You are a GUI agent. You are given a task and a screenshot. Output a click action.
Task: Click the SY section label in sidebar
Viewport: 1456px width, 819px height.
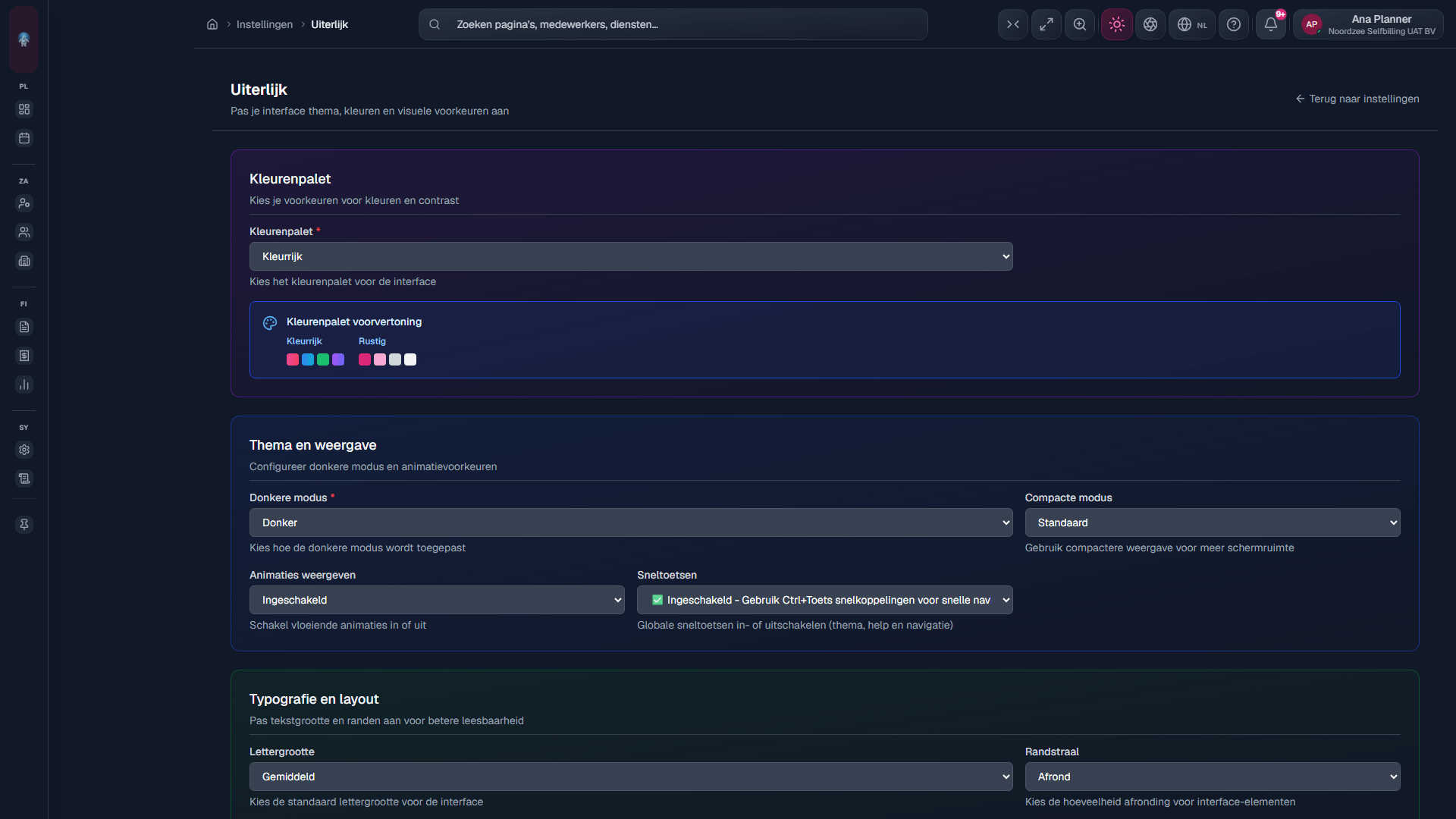pos(24,428)
